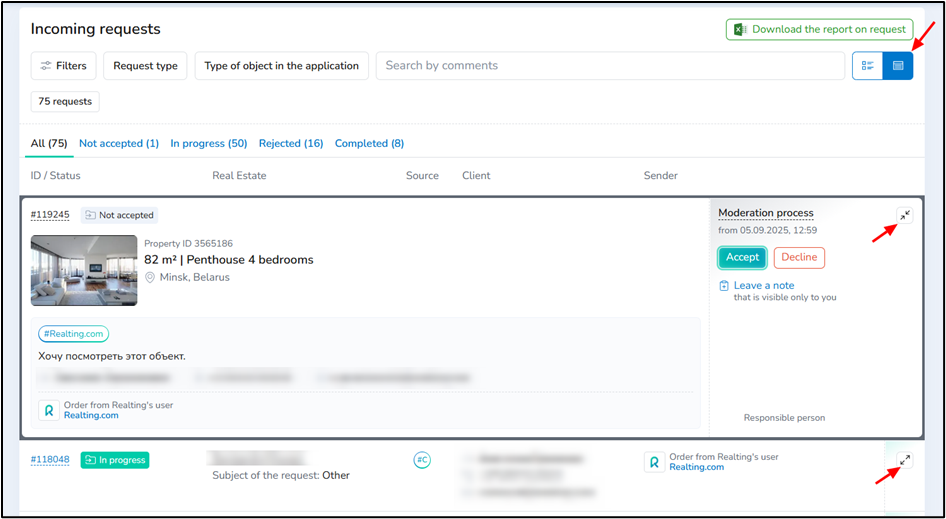Expand request #118048 with the arrows icon

[x=904, y=460]
